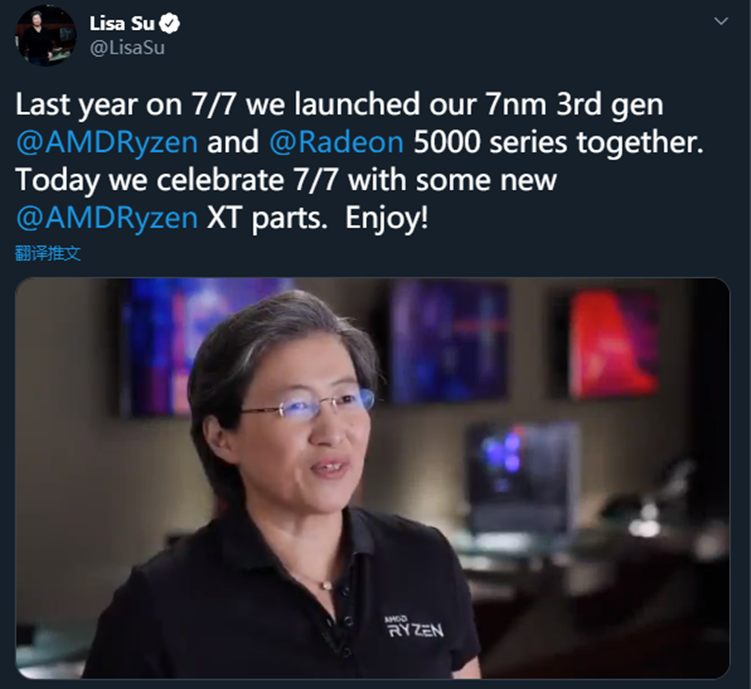Follow the @Radeon mention link
The height and width of the screenshot is (689, 751).
[x=336, y=142]
